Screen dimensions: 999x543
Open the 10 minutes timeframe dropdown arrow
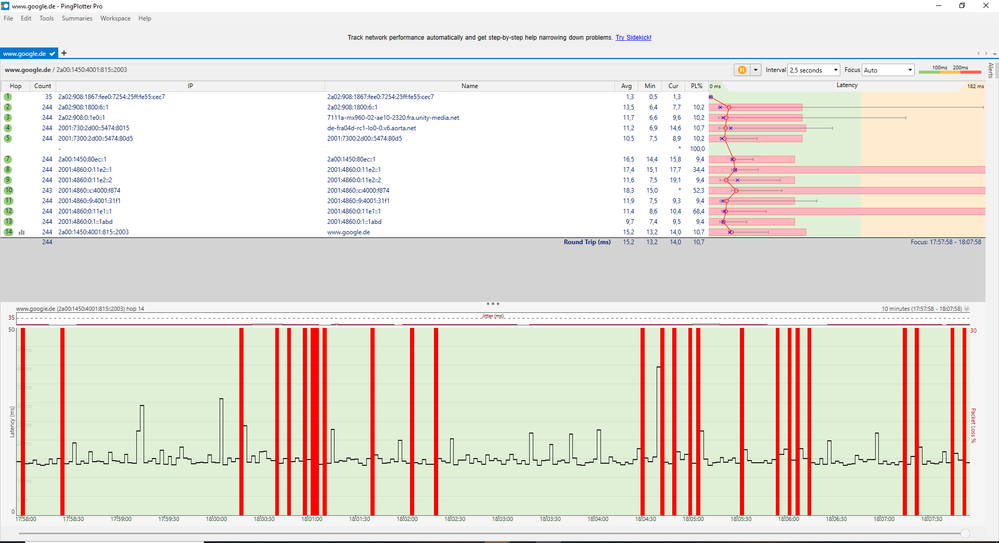967,309
